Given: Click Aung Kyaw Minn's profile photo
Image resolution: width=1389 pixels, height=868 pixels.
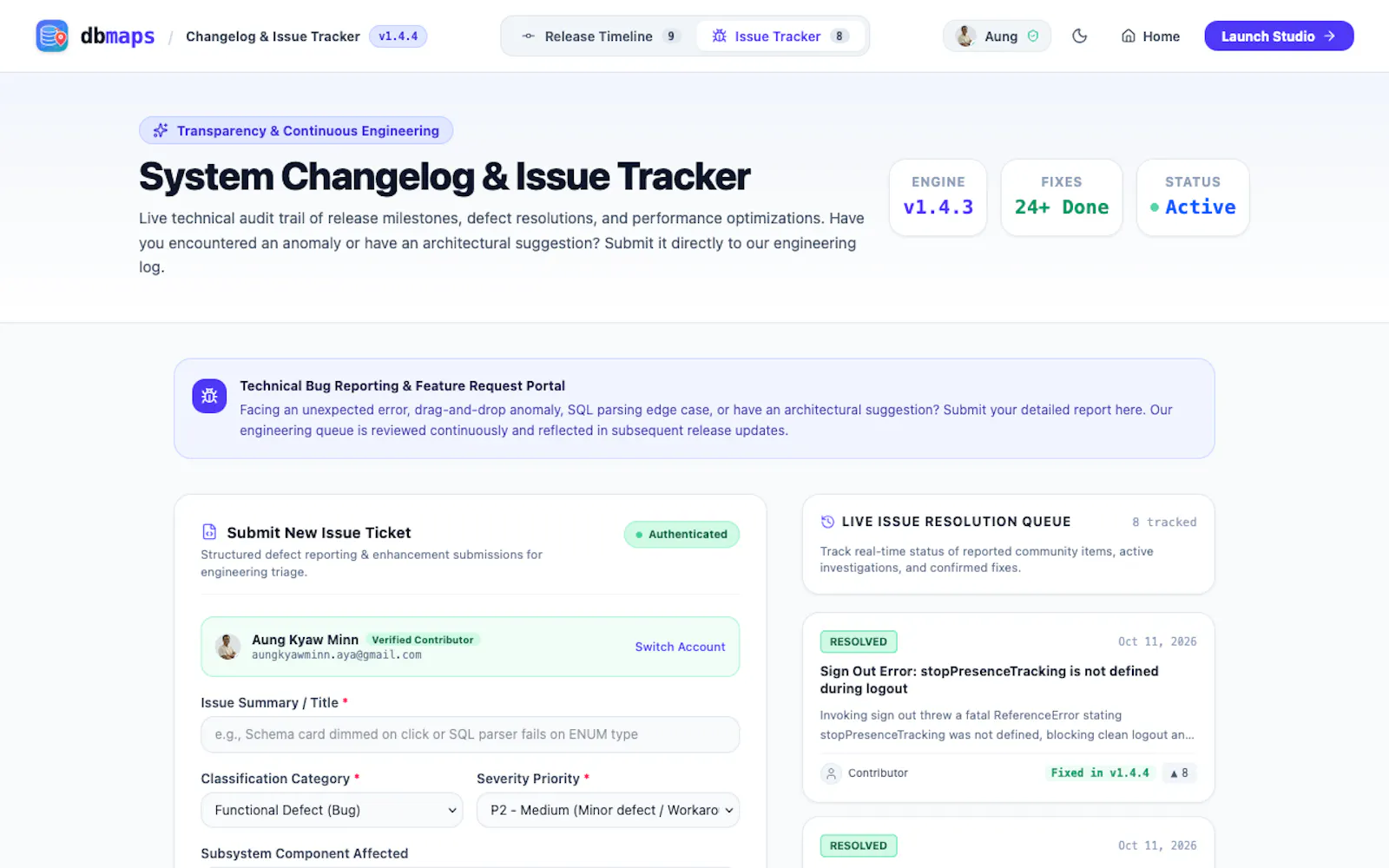Looking at the screenshot, I should point(227,647).
